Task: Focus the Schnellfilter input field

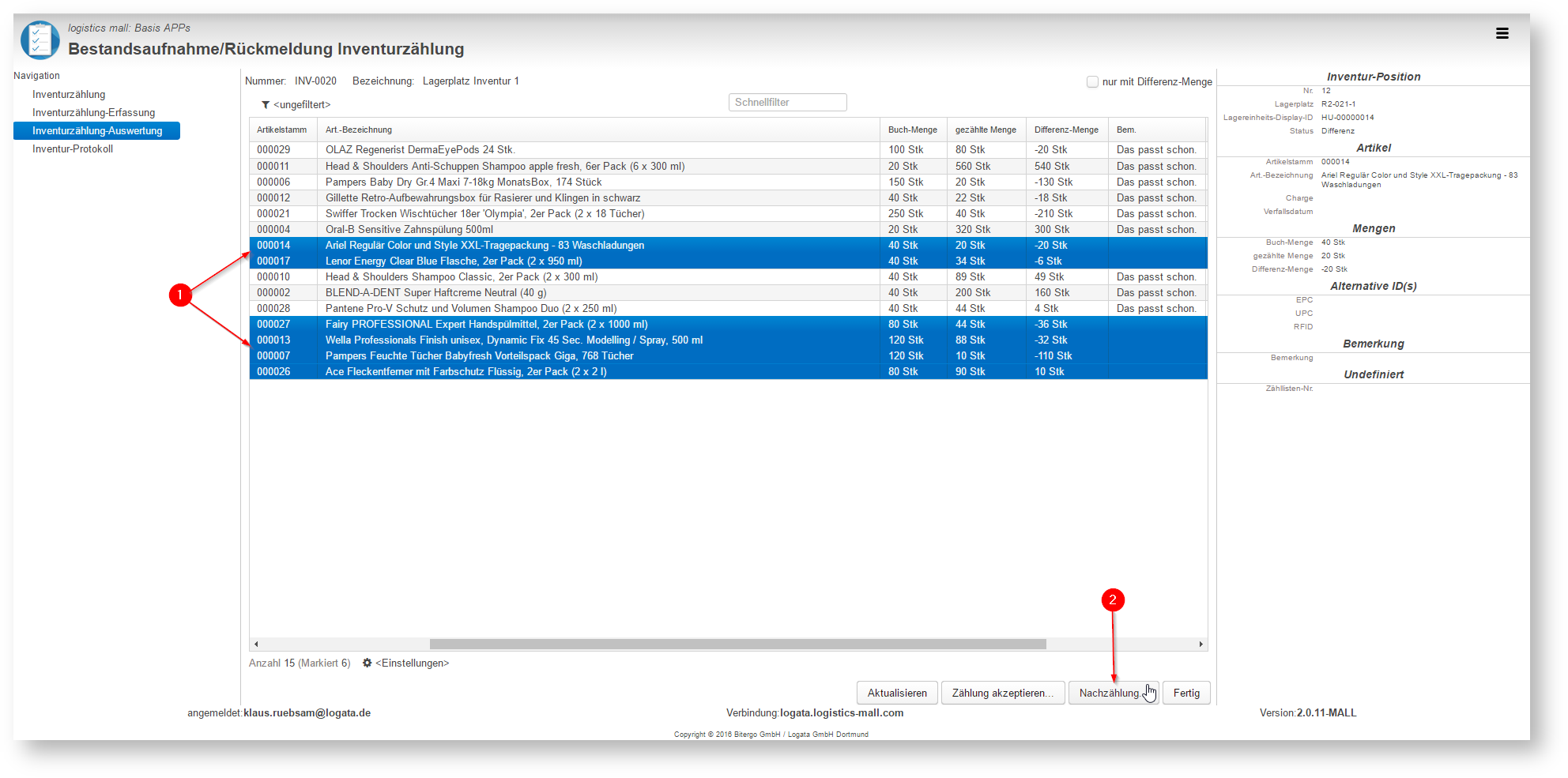Action: 787,102
